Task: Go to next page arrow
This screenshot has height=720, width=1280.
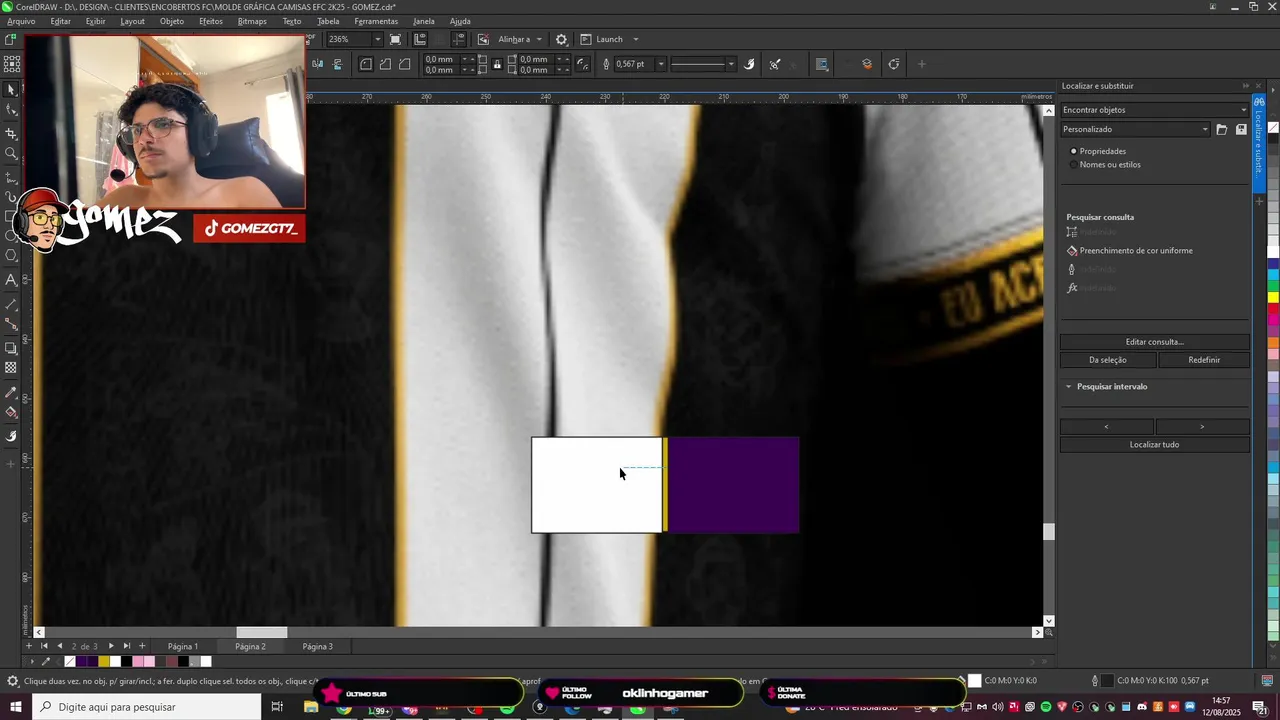Action: pyautogui.click(x=111, y=647)
